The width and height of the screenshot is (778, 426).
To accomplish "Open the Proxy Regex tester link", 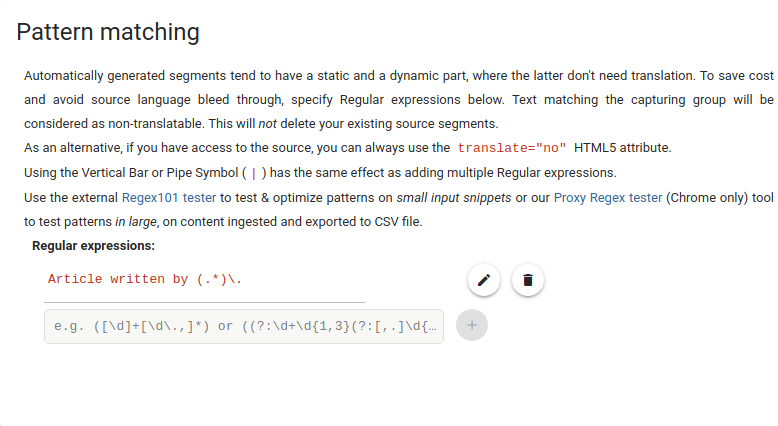I will point(607,197).
